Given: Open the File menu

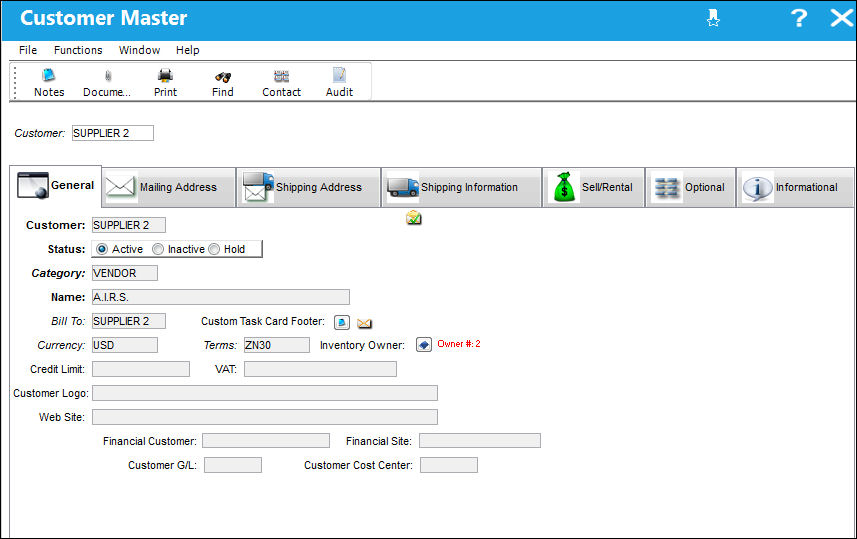Looking at the screenshot, I should coord(28,50).
